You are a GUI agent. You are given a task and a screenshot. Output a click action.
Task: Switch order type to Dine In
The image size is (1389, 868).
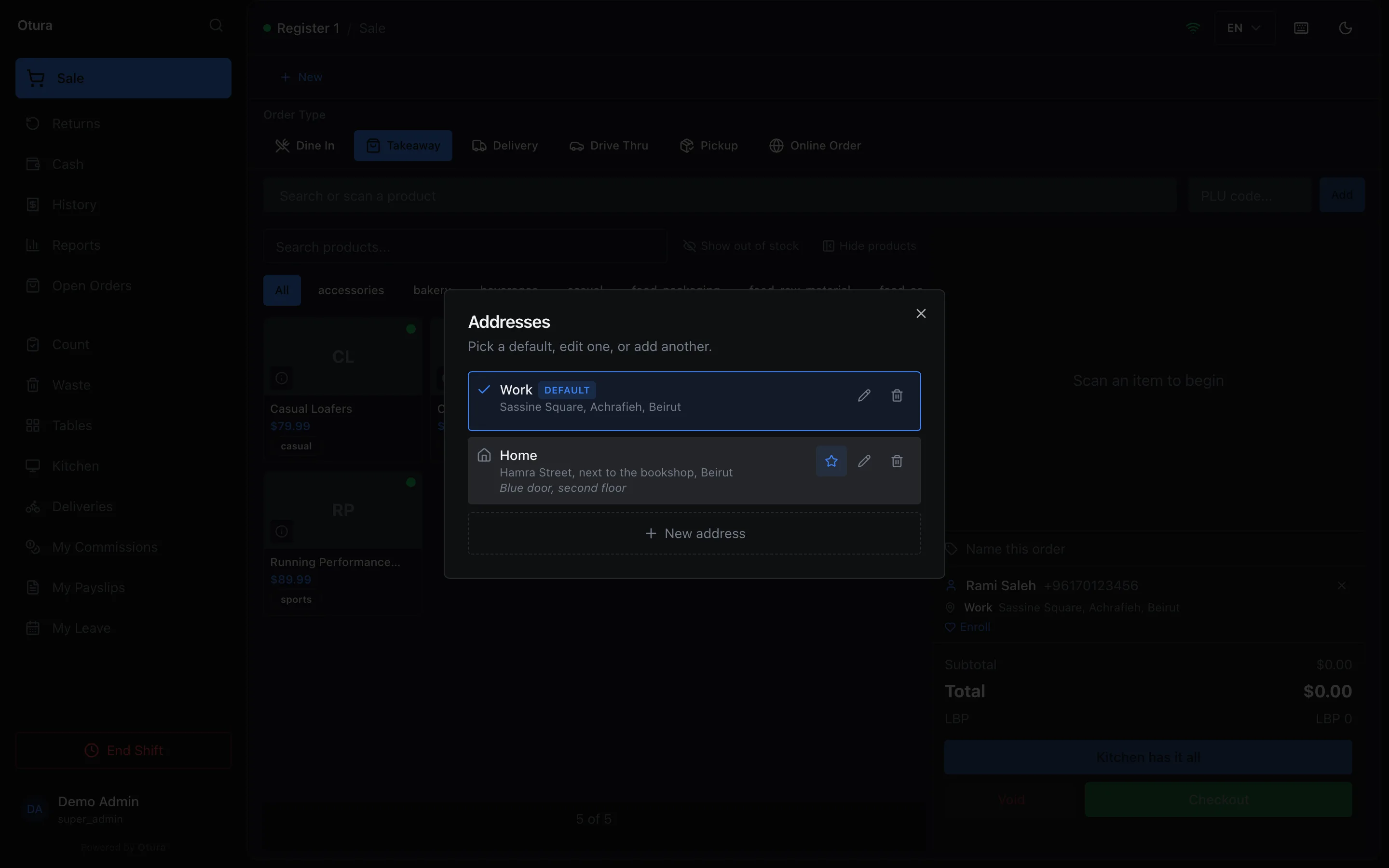click(x=304, y=146)
